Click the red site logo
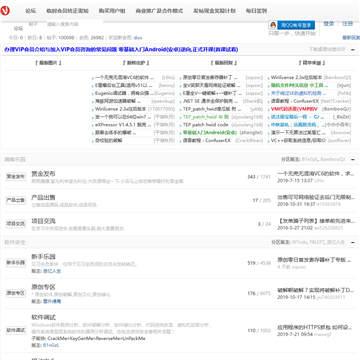 point(5,11)
